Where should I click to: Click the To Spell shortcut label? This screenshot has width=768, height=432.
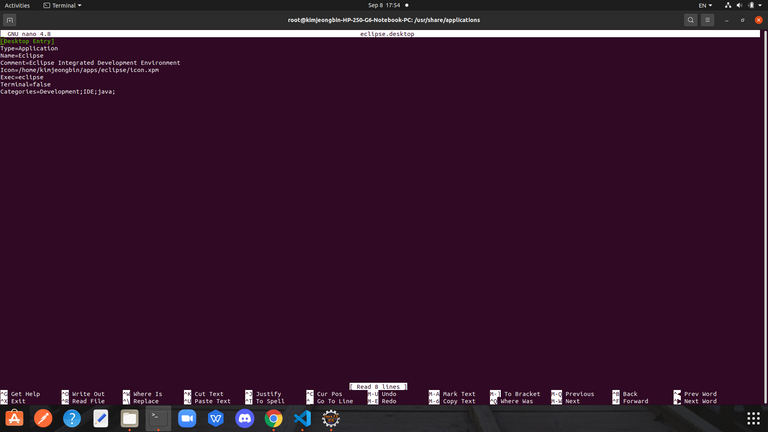pos(270,401)
